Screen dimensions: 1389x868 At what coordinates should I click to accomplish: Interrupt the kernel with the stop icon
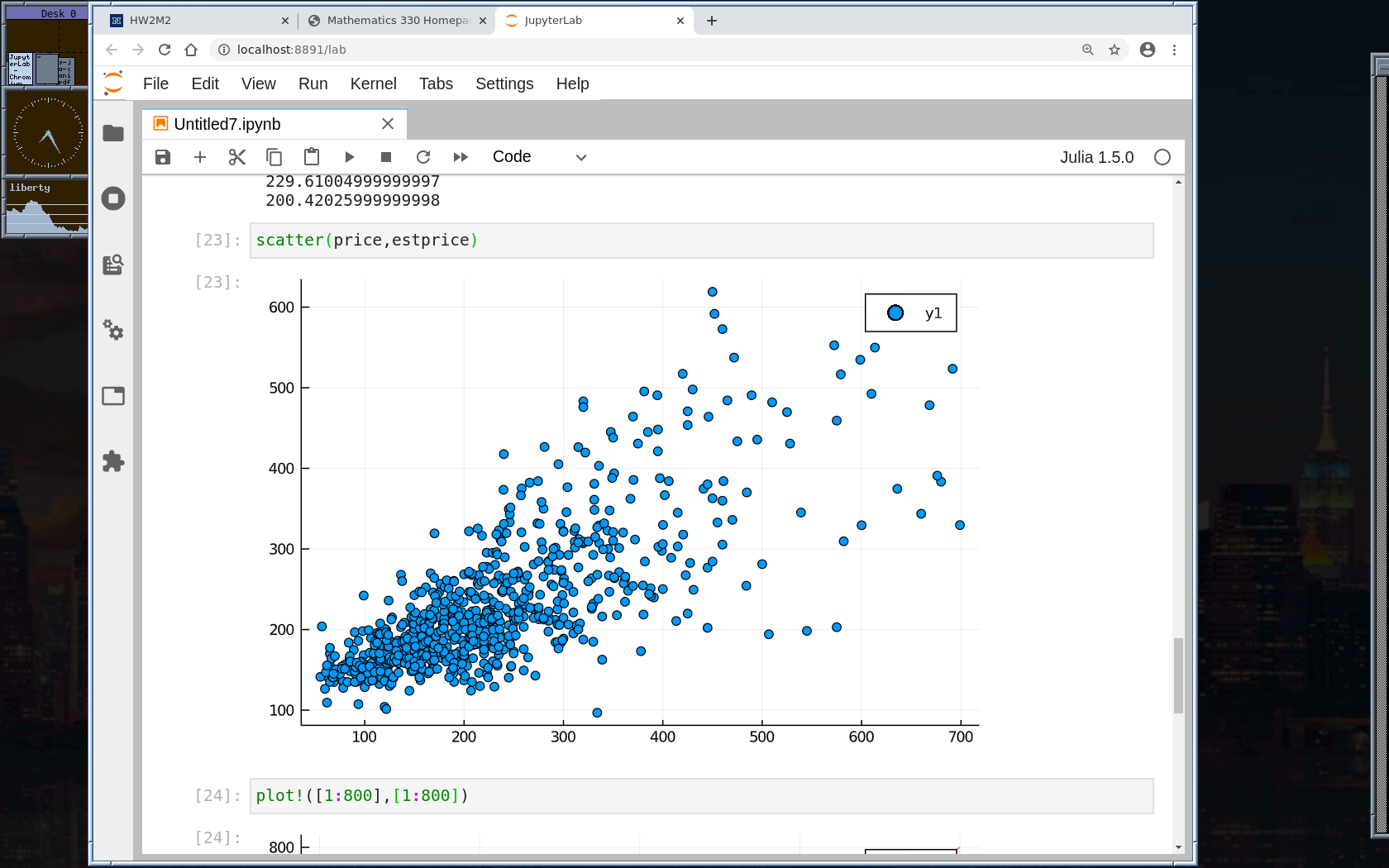tap(386, 157)
